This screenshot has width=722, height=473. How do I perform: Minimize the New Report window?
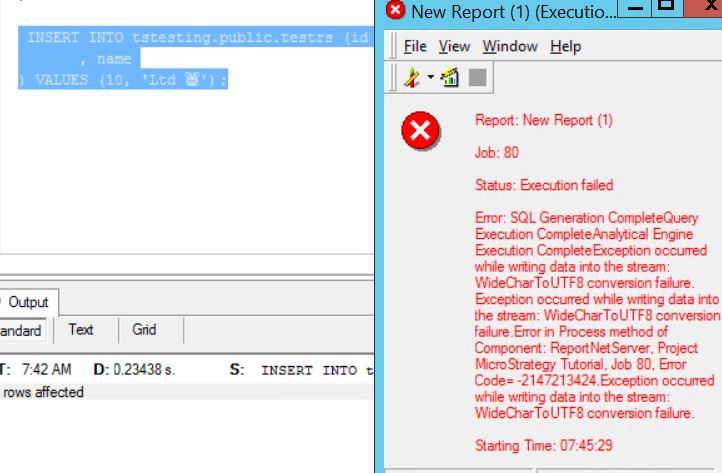(x=633, y=9)
